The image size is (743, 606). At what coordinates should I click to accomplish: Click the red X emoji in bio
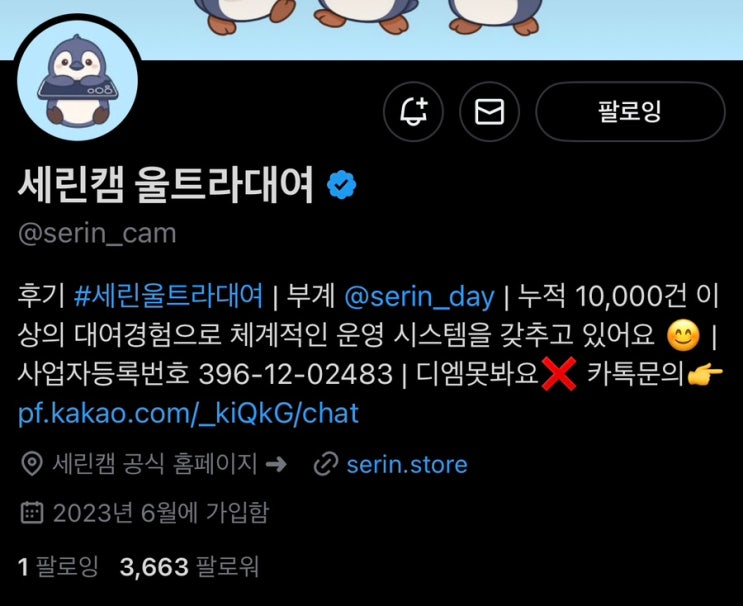(x=559, y=374)
